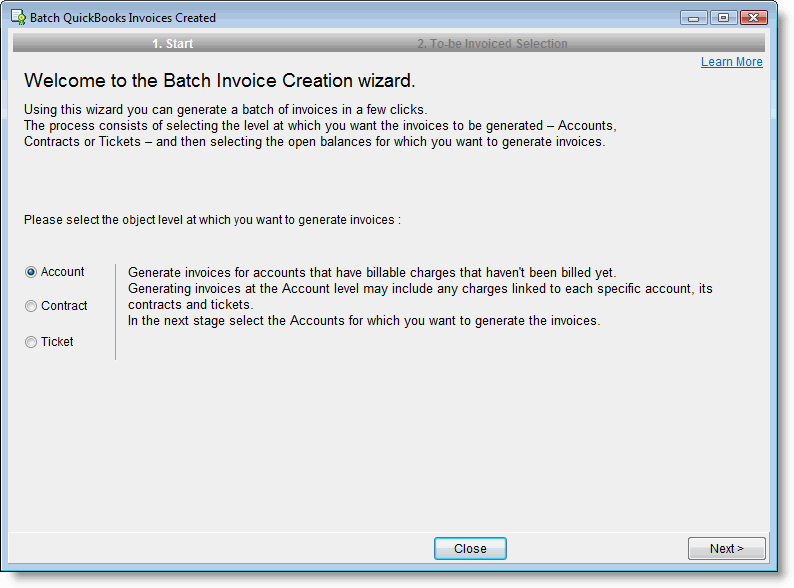Image resolution: width=794 pixels, height=588 pixels.
Task: Open the Learn More link
Action: click(x=731, y=62)
